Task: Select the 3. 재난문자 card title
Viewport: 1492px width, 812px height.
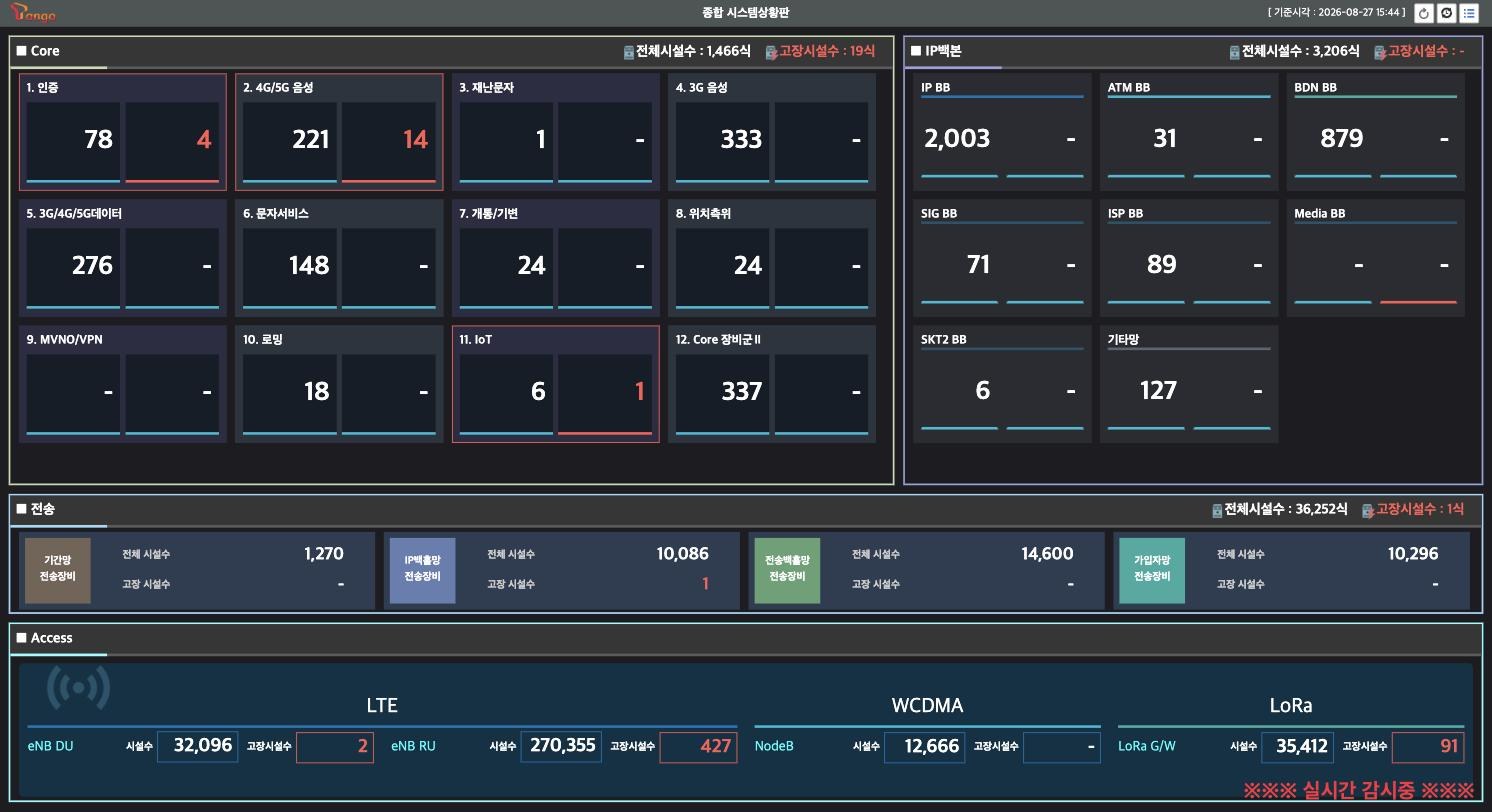Action: pos(486,88)
